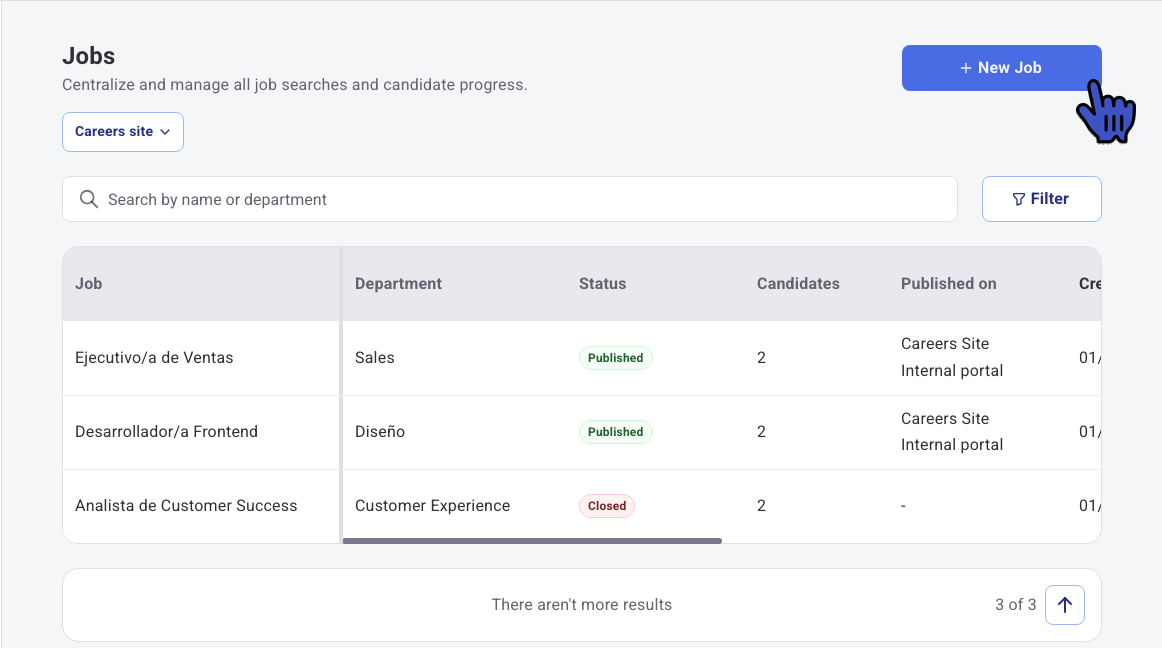The image size is (1162, 648).
Task: Click Internal portal in the Diseño row
Action: [x=952, y=445]
